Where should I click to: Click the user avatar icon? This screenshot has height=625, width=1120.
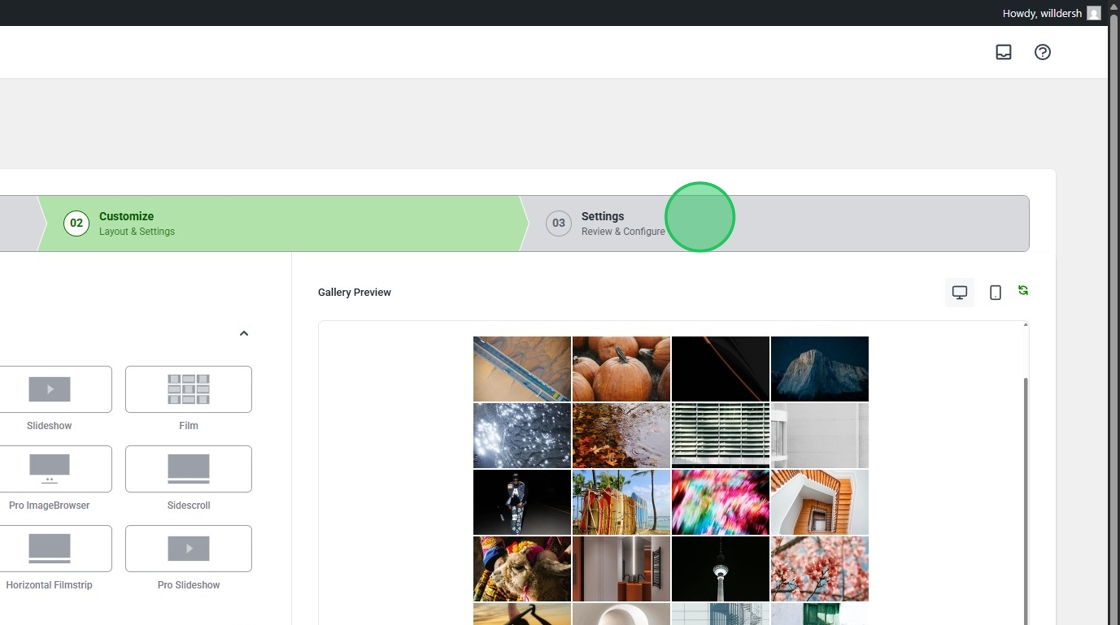pyautogui.click(x=1094, y=13)
